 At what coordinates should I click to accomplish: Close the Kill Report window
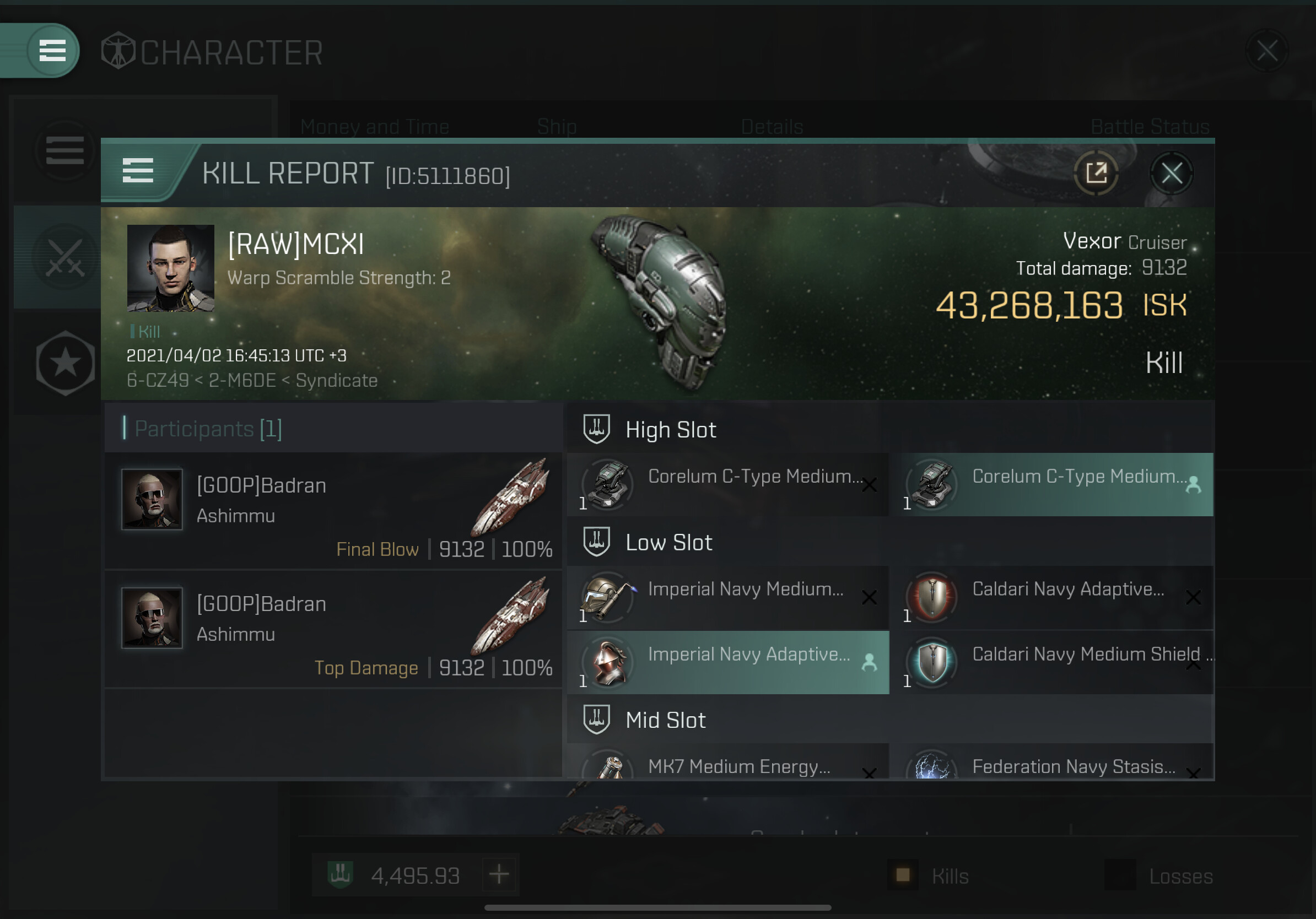[x=1171, y=173]
